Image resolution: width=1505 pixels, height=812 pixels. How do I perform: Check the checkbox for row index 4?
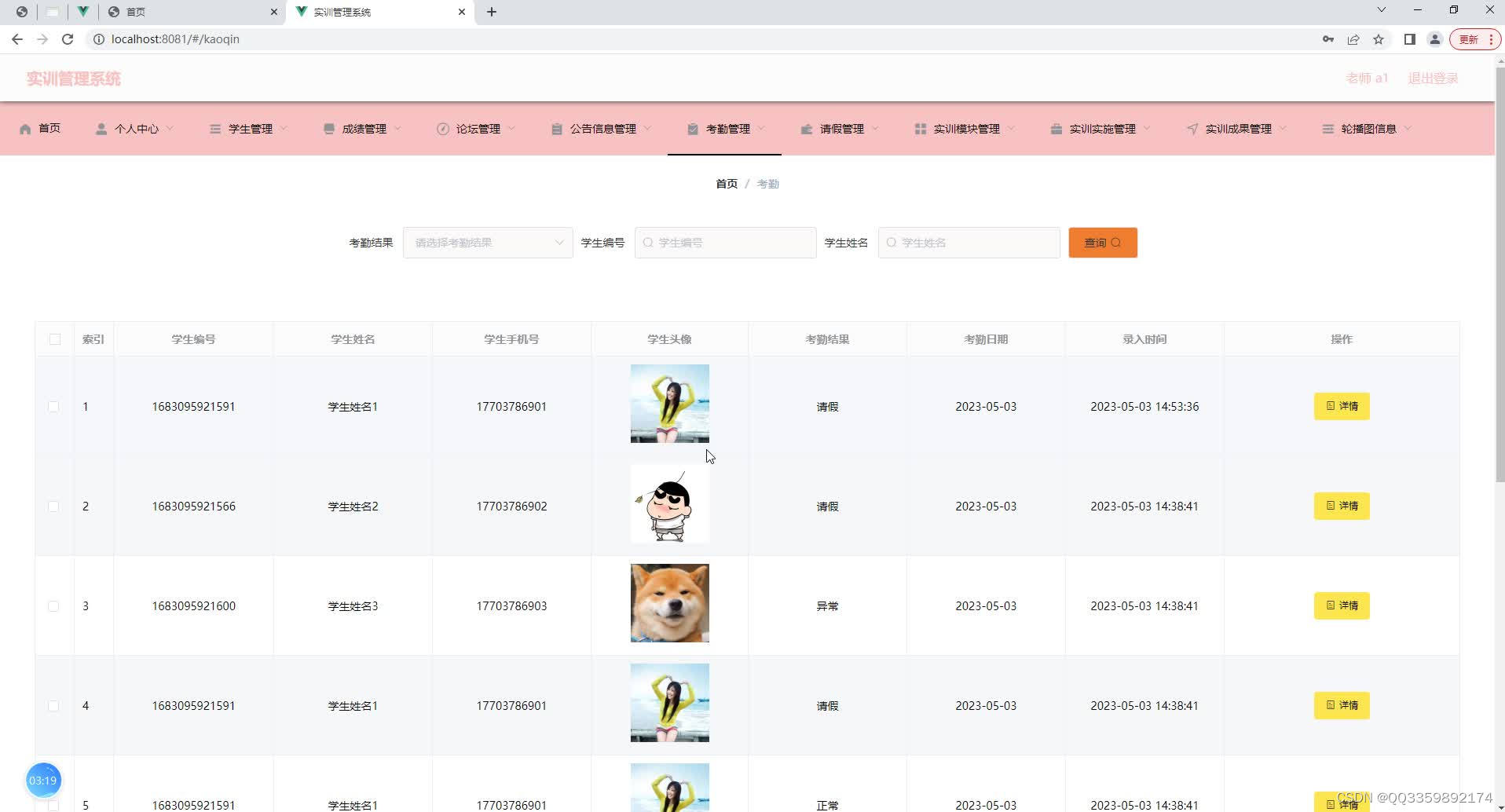coord(53,706)
